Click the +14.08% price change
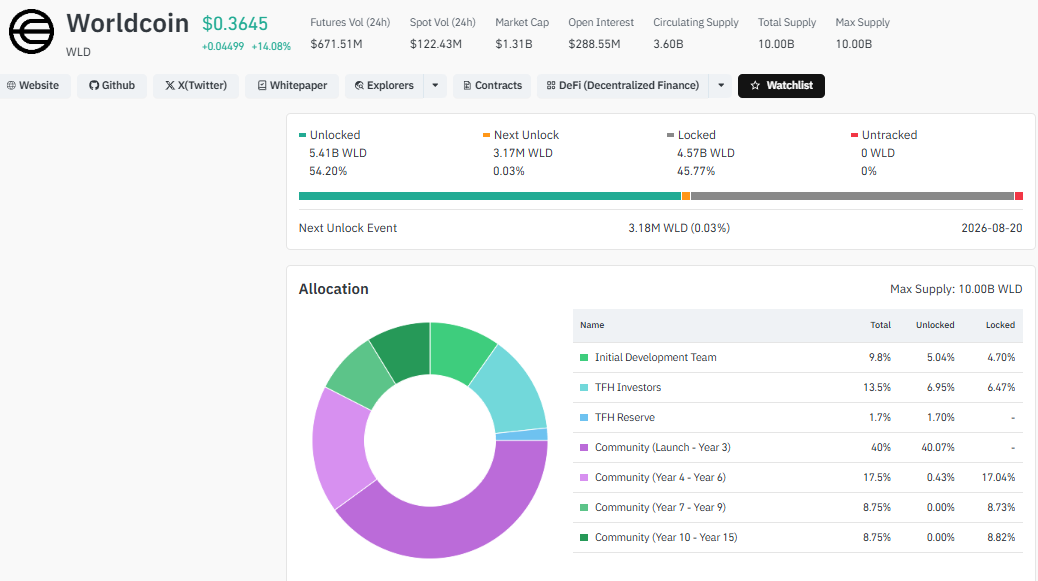Screen dimensions: 1038x581 [271, 46]
